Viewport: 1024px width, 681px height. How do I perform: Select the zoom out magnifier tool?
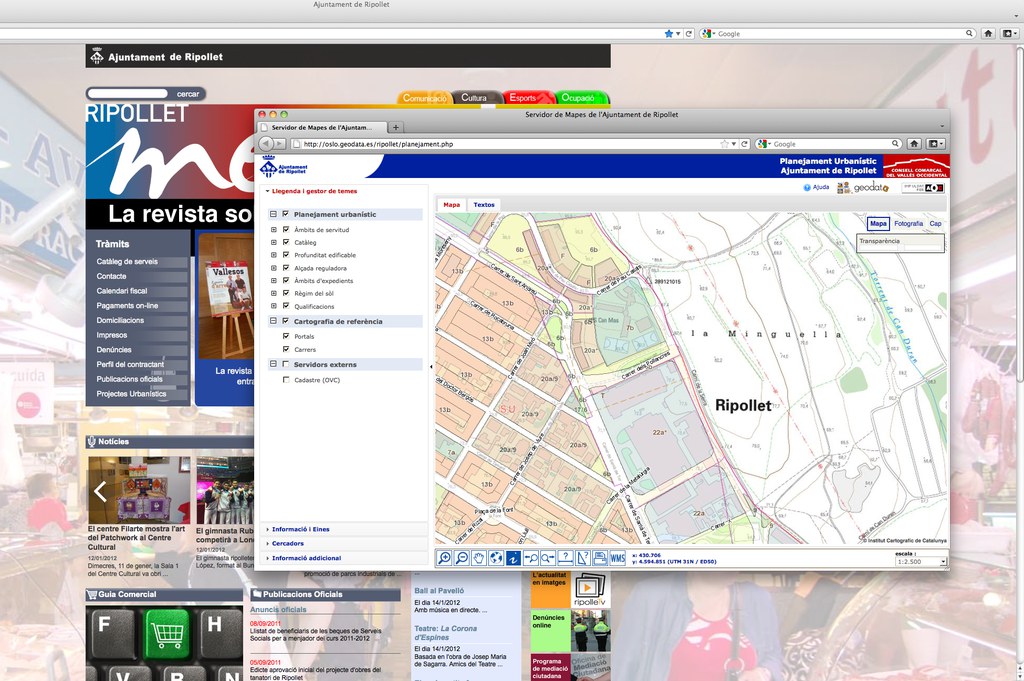(462, 558)
